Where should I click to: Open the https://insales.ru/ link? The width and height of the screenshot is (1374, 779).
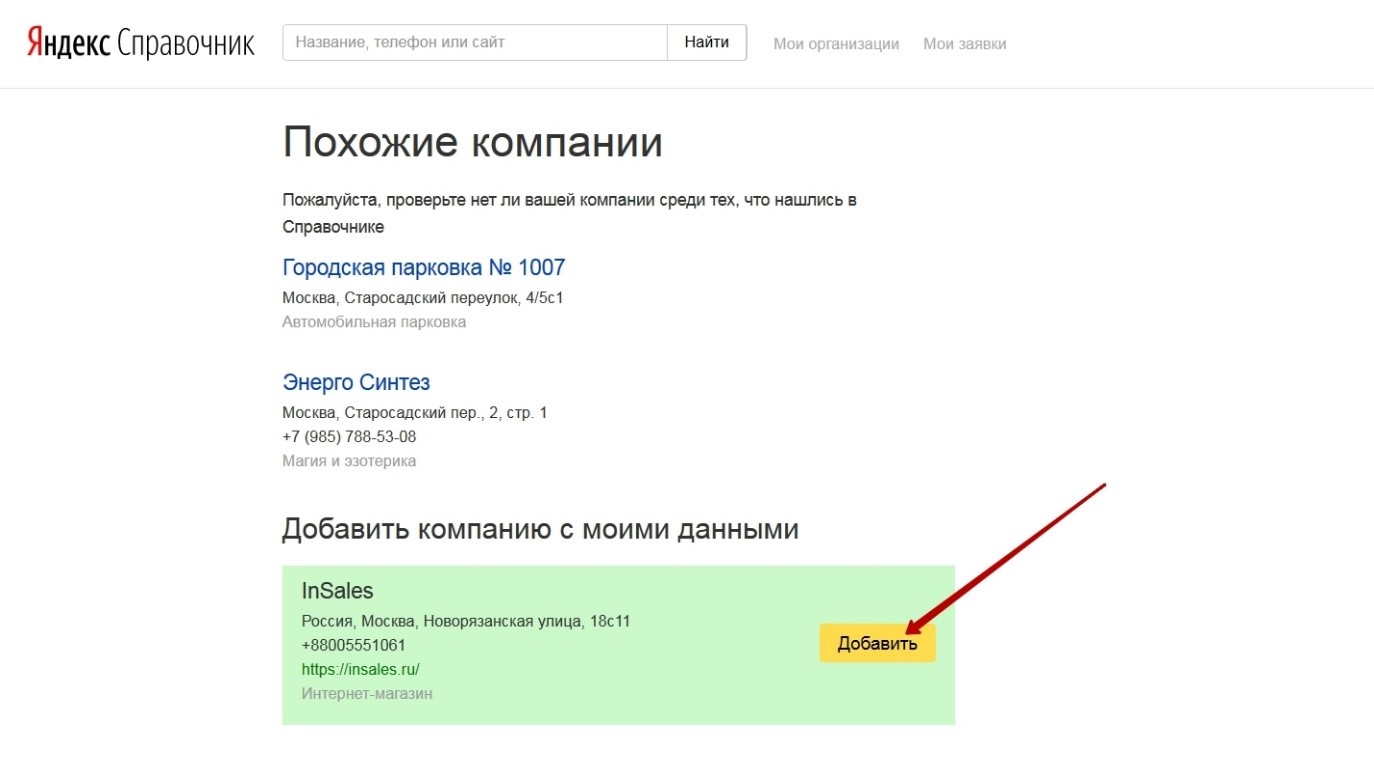[x=361, y=669]
